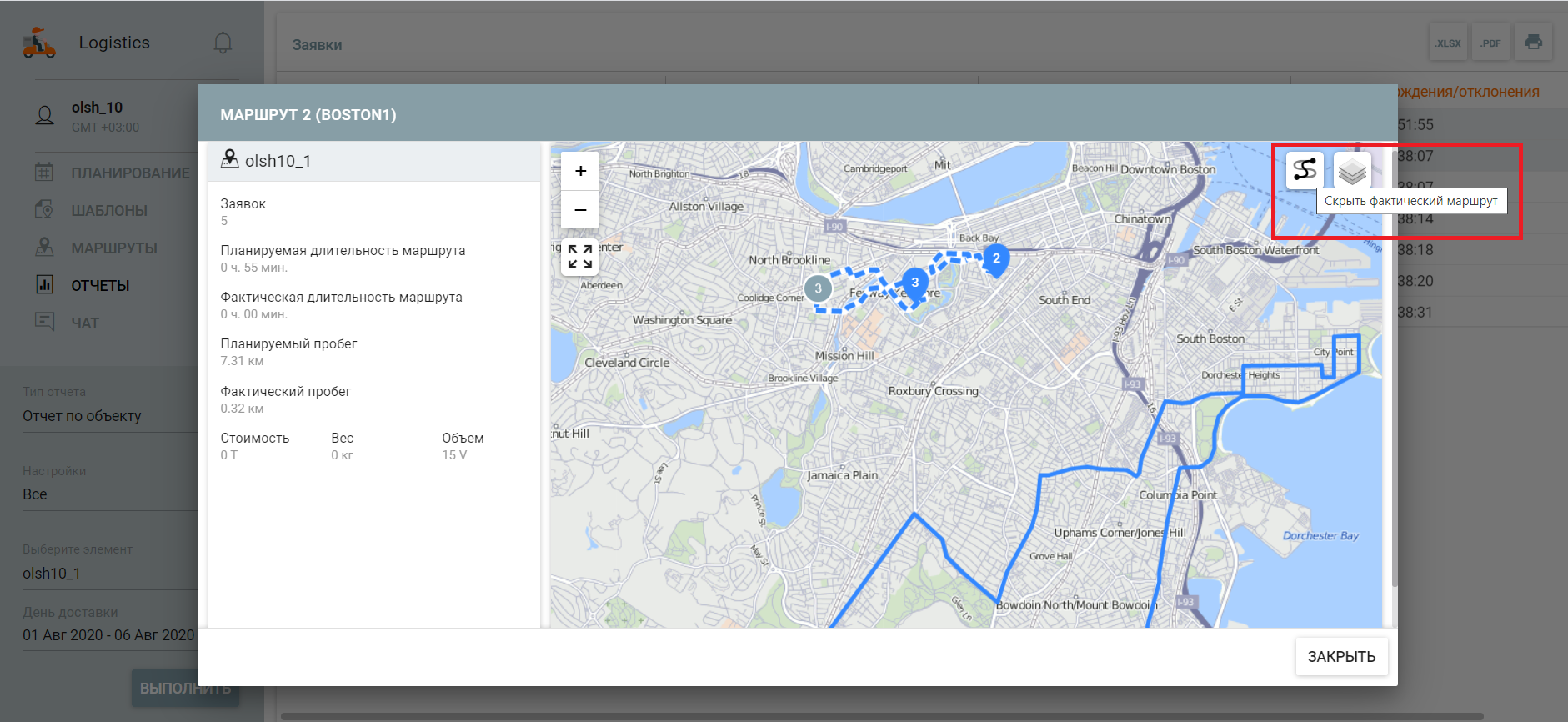
Task: Expand the Настройки dropdown showing 'Все'
Action: pos(108,494)
